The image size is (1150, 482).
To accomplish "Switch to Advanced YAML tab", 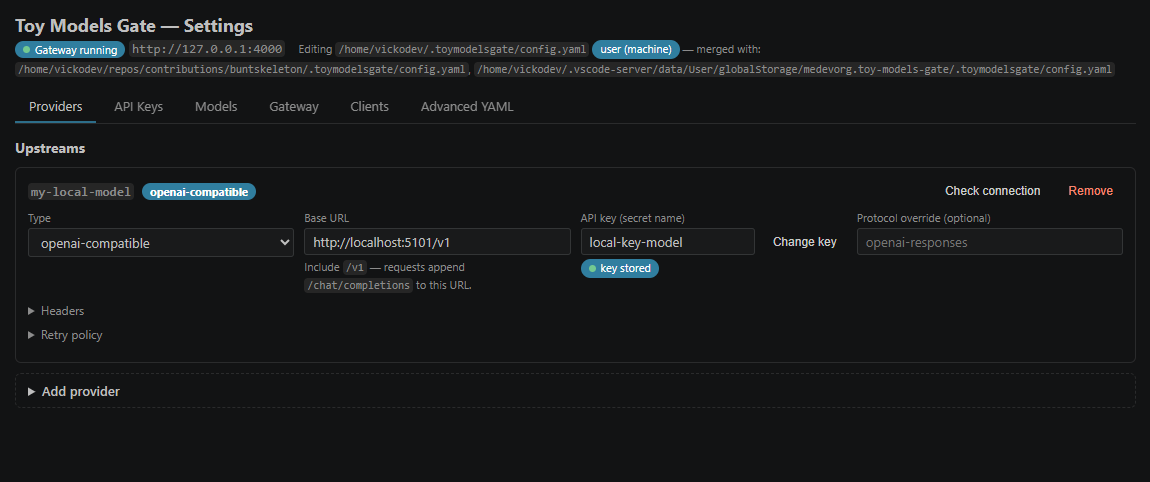I will (x=467, y=106).
